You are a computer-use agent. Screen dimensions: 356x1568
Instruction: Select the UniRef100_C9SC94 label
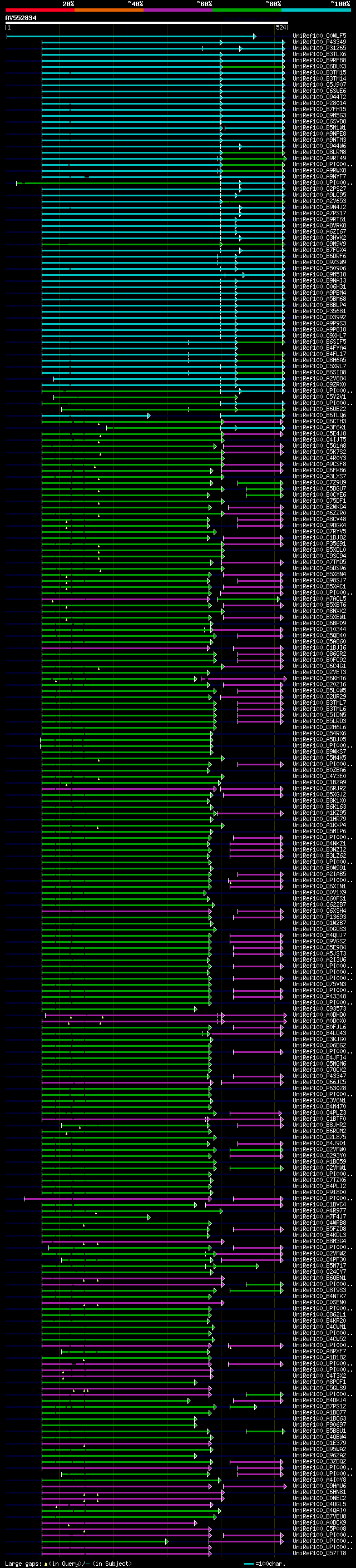[319, 556]
